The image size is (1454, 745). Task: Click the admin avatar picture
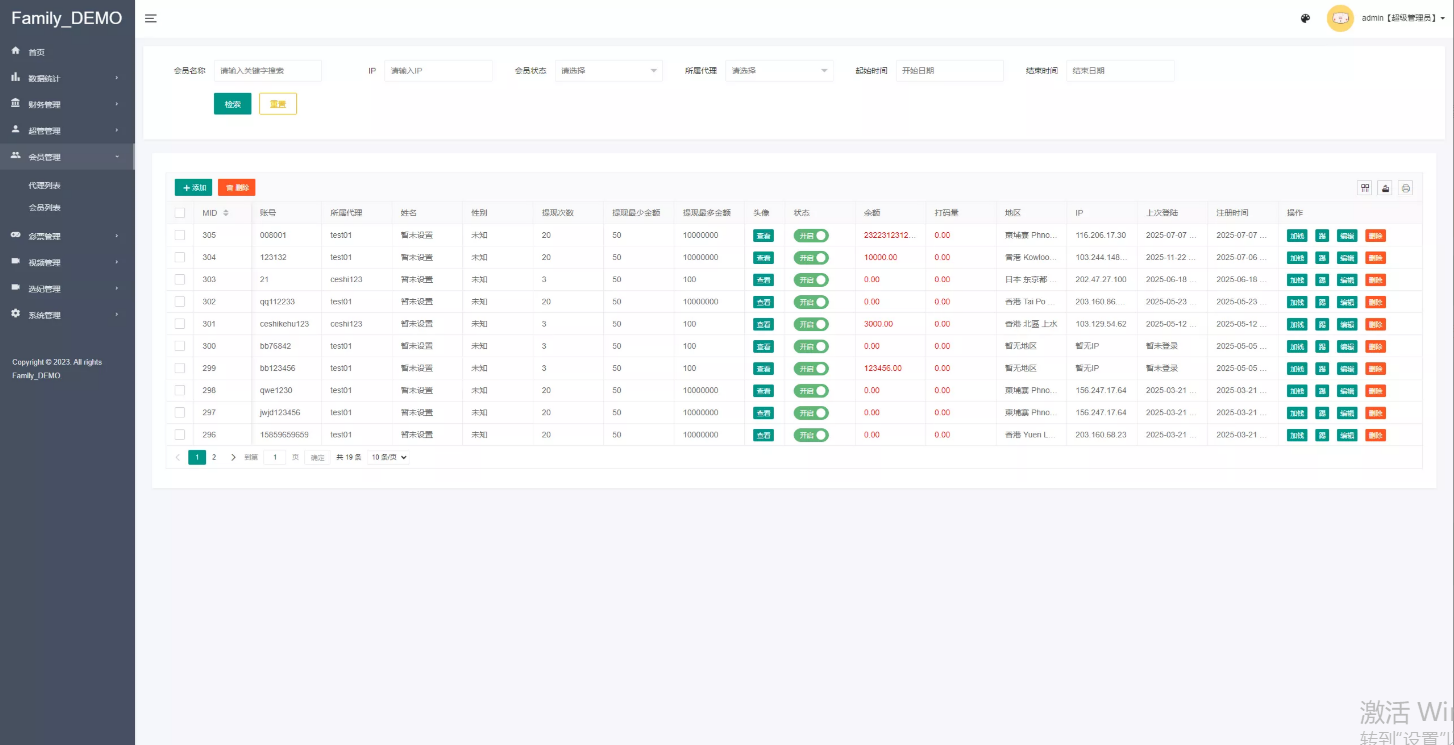(x=1339, y=18)
